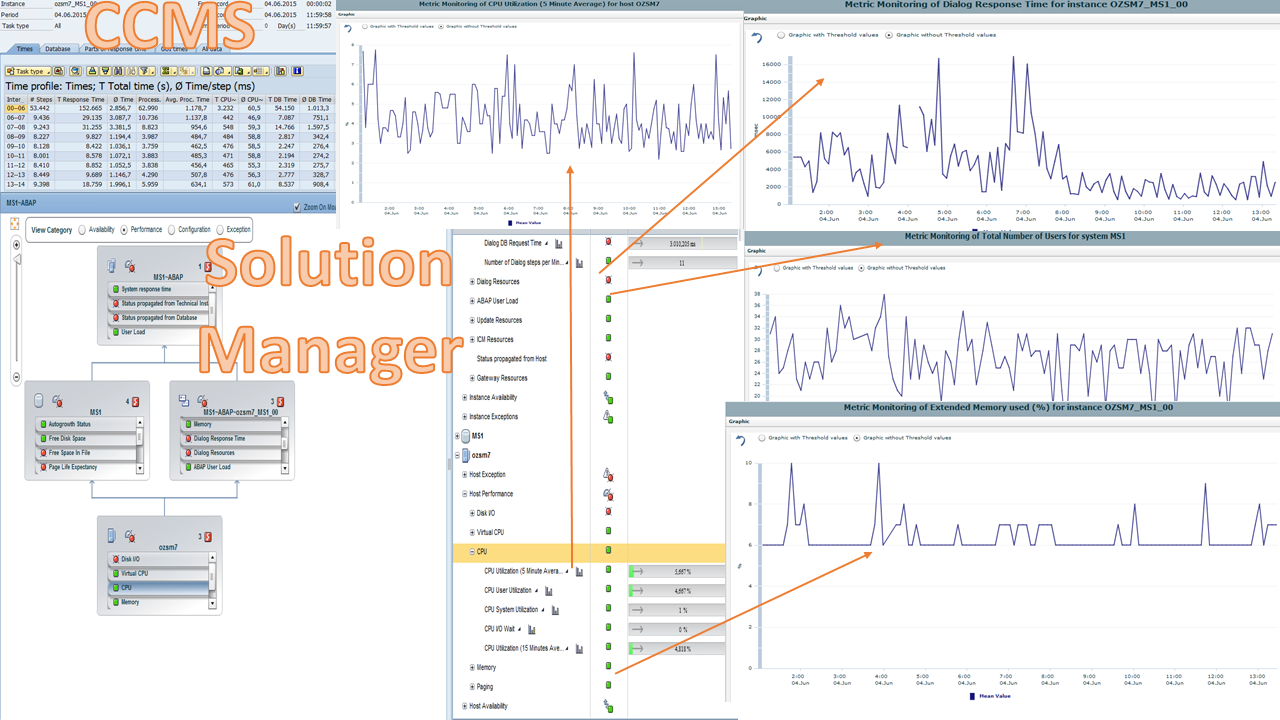Click the diagram zoom slider handle
Viewport: 1280px width, 720px height.
pyautogui.click(x=15, y=258)
